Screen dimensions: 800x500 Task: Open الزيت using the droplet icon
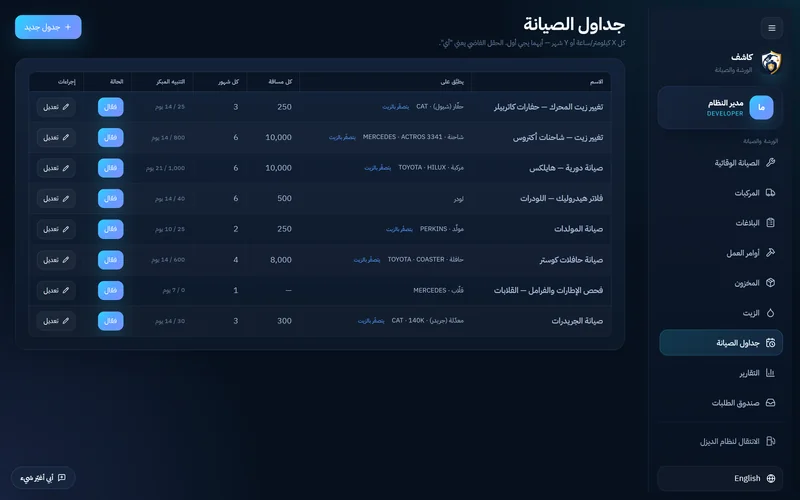click(x=770, y=313)
